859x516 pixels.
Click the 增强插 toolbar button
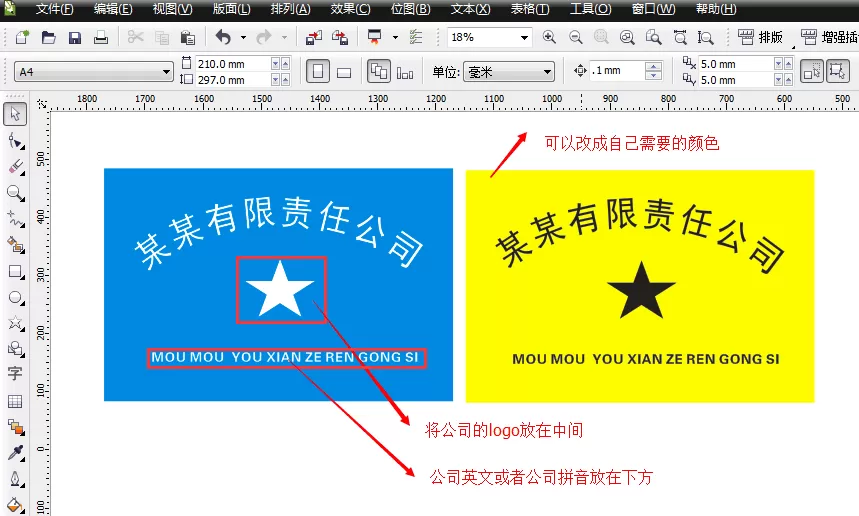tap(829, 37)
